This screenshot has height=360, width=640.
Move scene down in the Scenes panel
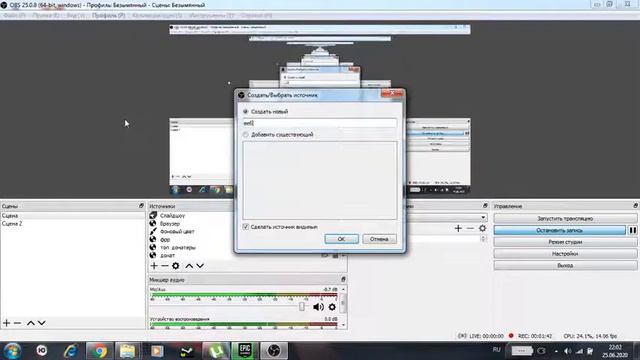click(42, 323)
